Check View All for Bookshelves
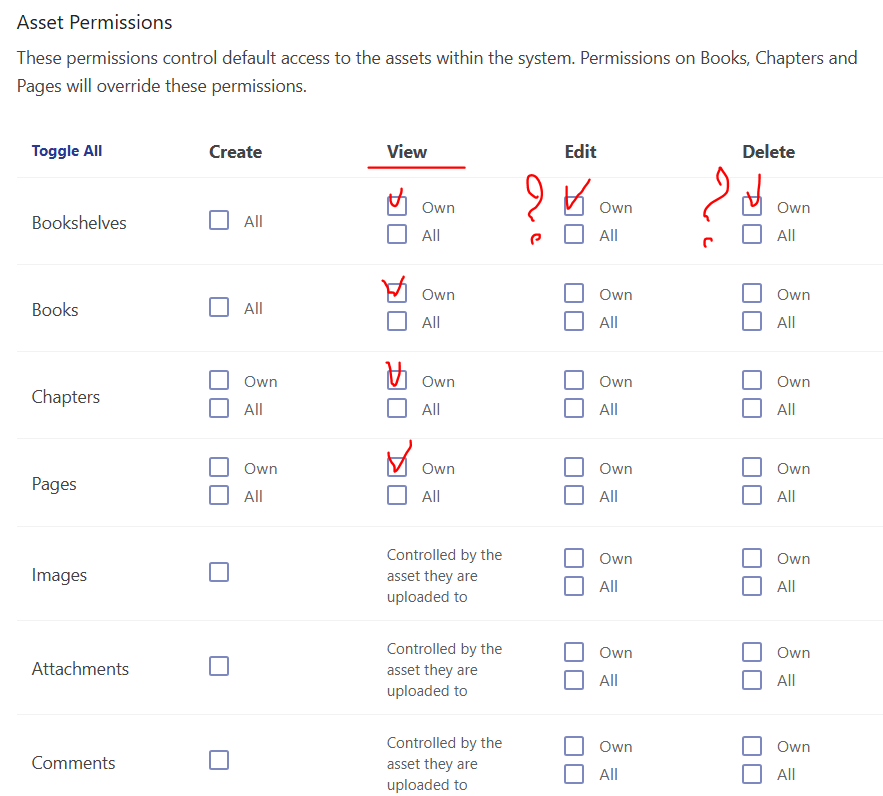Screen dimensions: 883x796 click(397, 234)
